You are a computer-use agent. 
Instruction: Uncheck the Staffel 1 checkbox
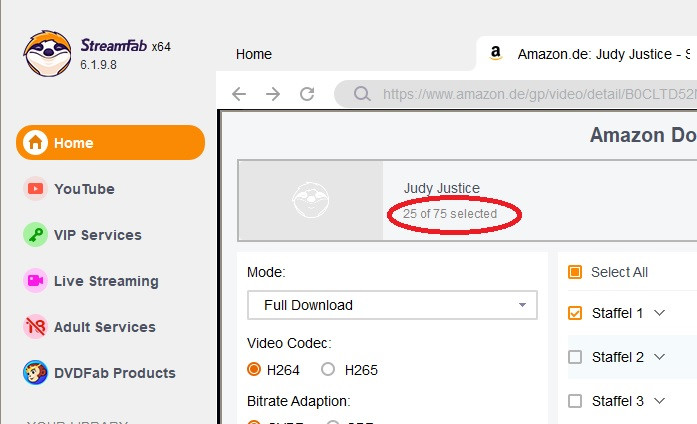(575, 313)
